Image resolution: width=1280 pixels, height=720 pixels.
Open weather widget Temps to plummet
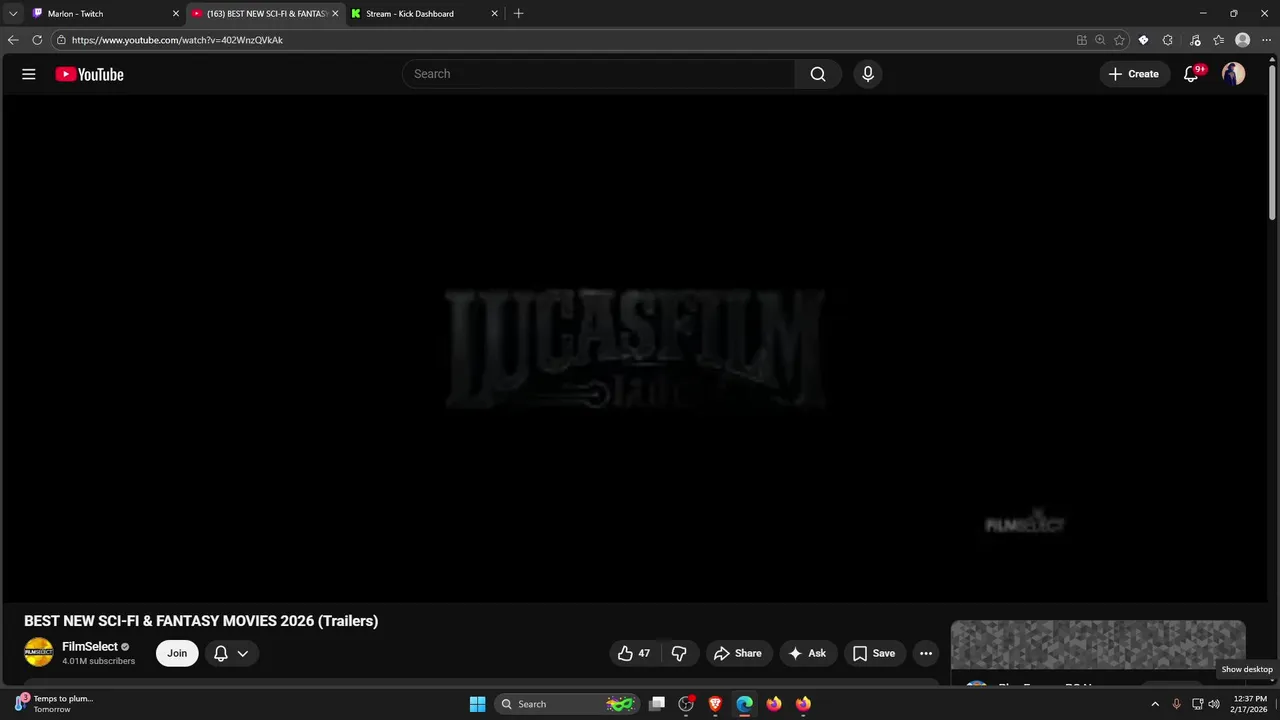click(x=55, y=704)
